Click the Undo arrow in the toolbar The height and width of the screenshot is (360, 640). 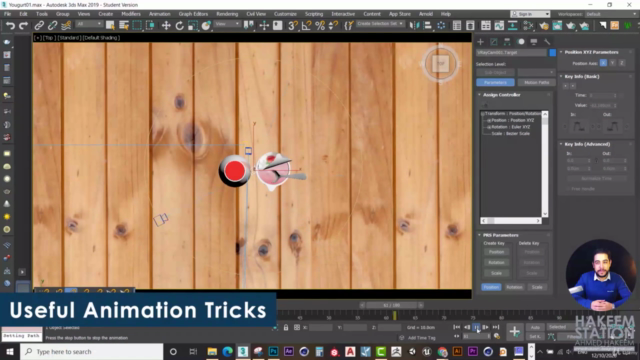click(x=10, y=26)
